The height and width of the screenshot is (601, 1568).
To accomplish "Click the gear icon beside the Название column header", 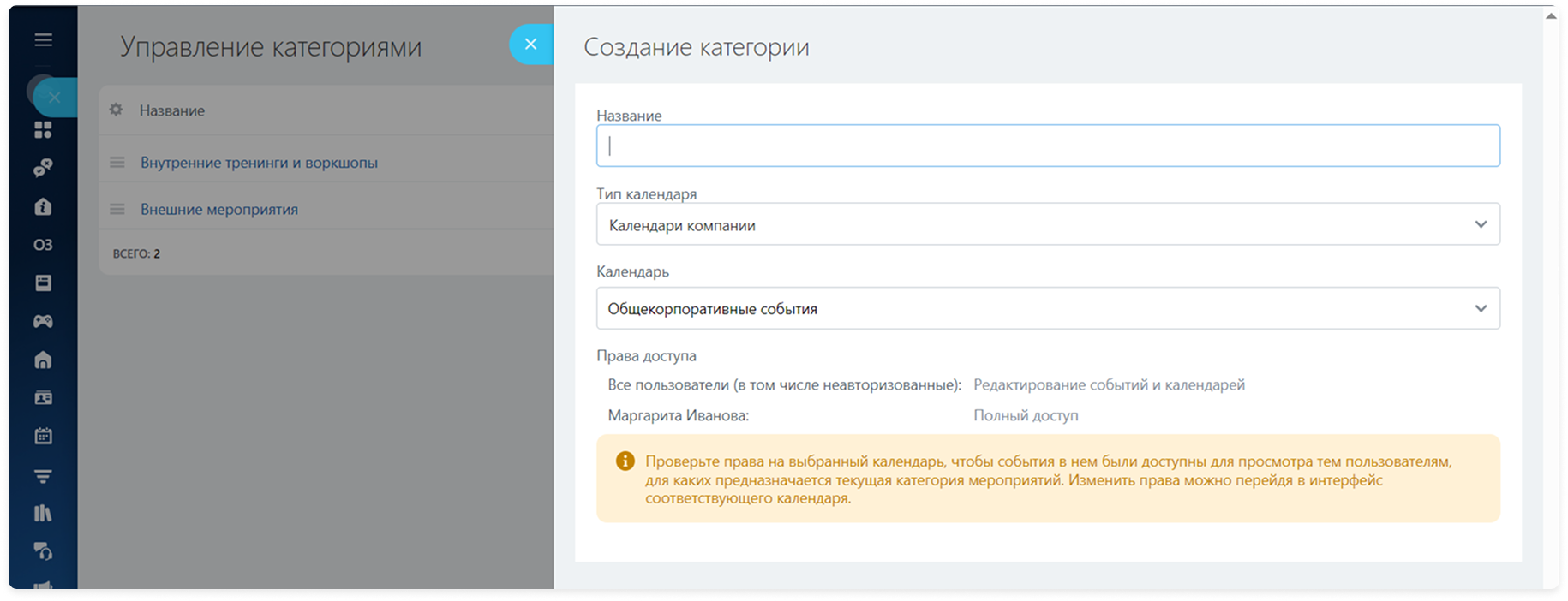I will point(117,110).
